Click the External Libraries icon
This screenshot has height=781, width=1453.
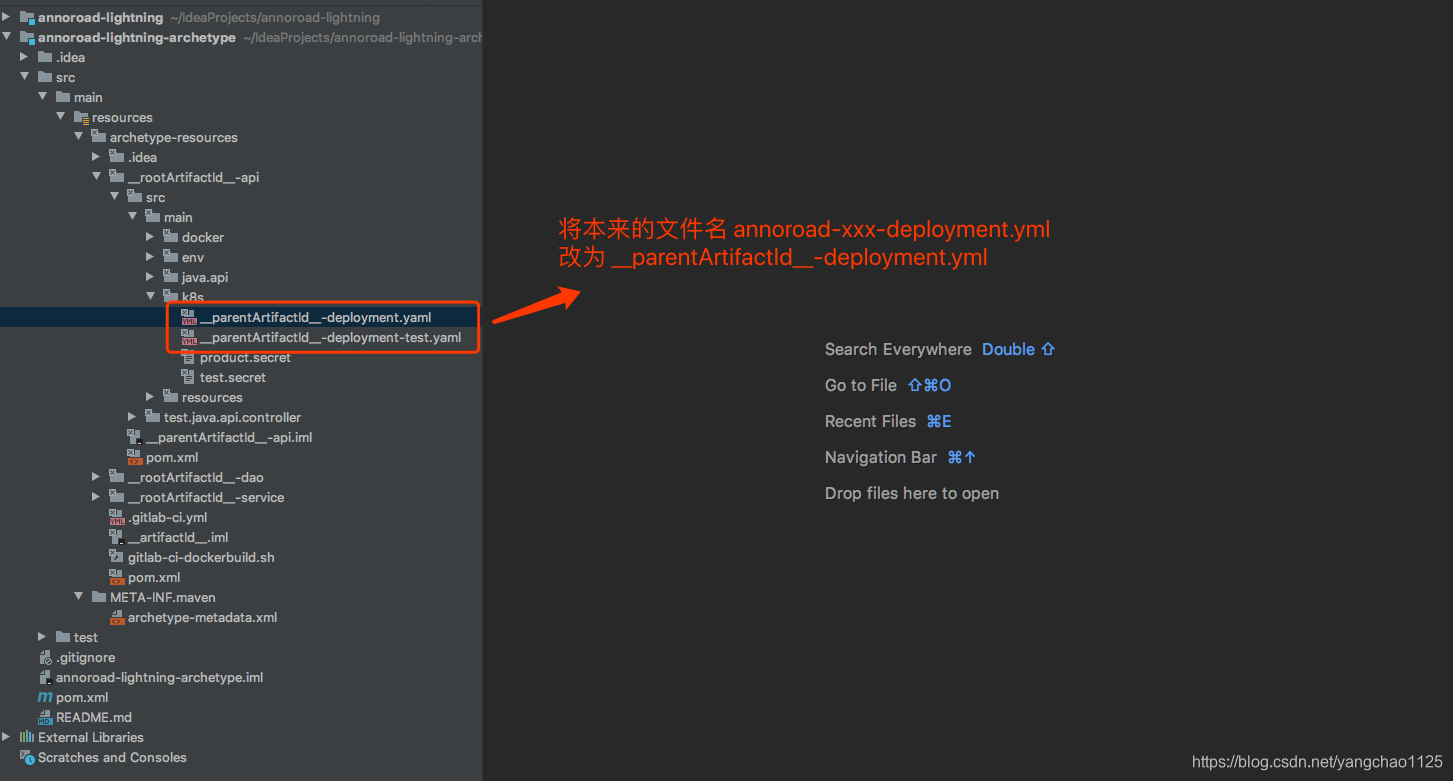point(27,737)
